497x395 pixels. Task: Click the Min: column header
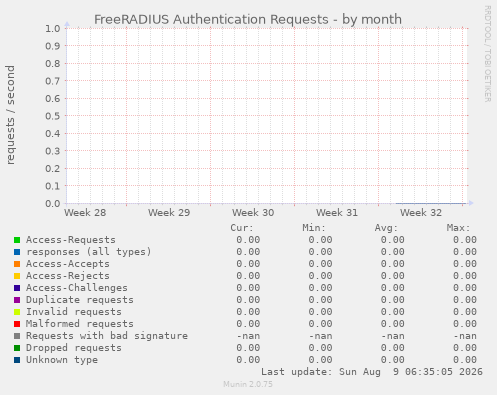pos(314,228)
